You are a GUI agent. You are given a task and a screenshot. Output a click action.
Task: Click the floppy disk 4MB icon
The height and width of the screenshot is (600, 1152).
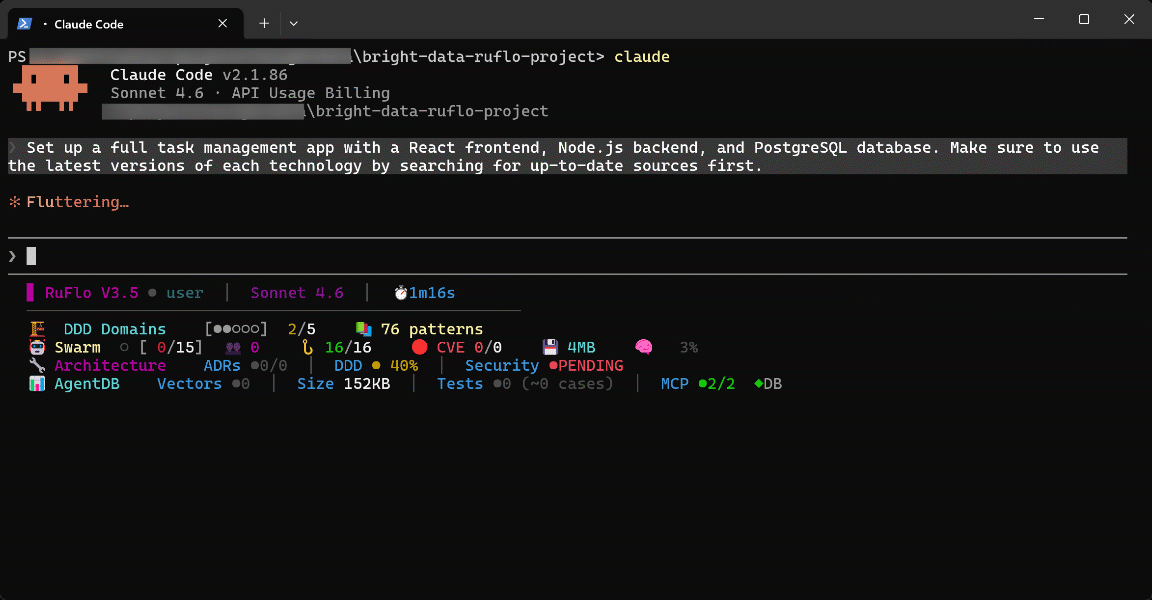point(549,346)
